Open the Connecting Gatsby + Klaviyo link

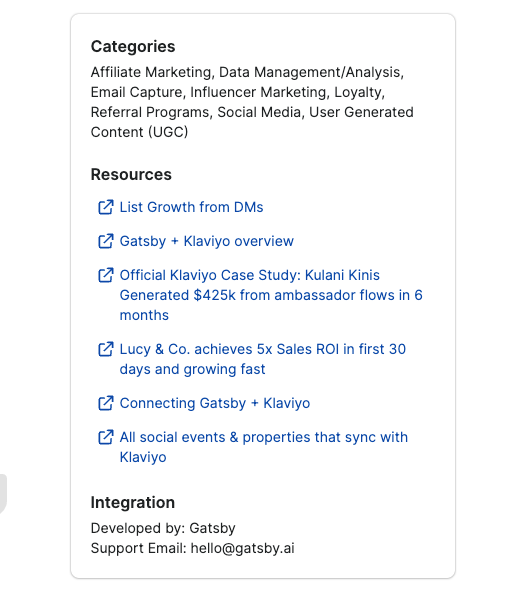point(215,403)
